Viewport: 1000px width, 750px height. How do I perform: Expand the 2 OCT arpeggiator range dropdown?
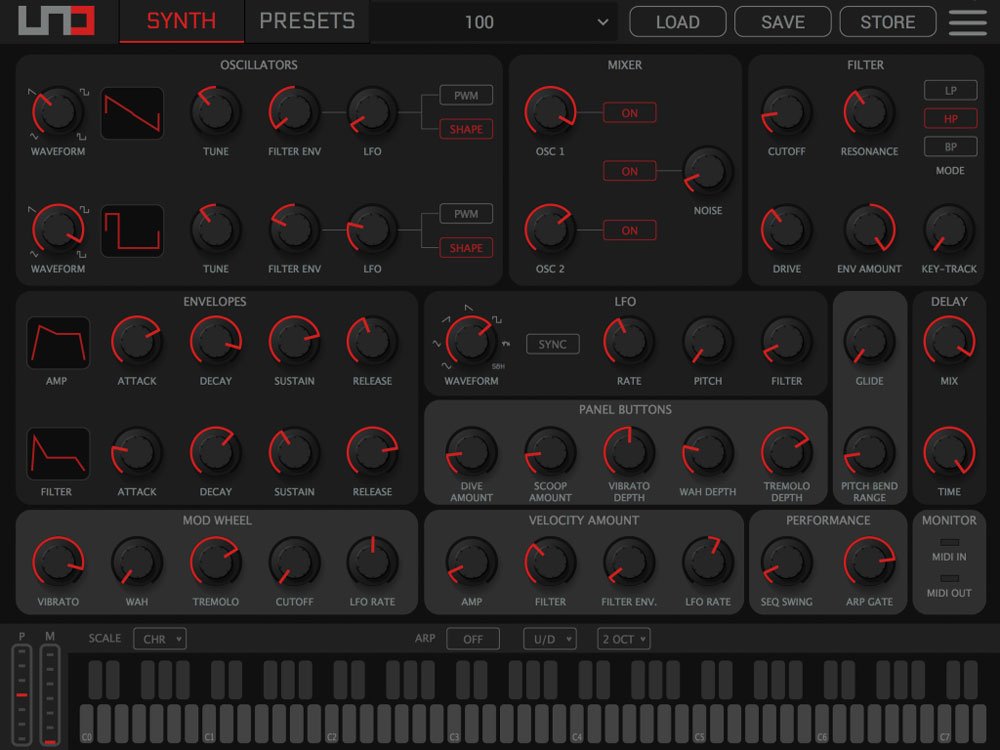623,639
